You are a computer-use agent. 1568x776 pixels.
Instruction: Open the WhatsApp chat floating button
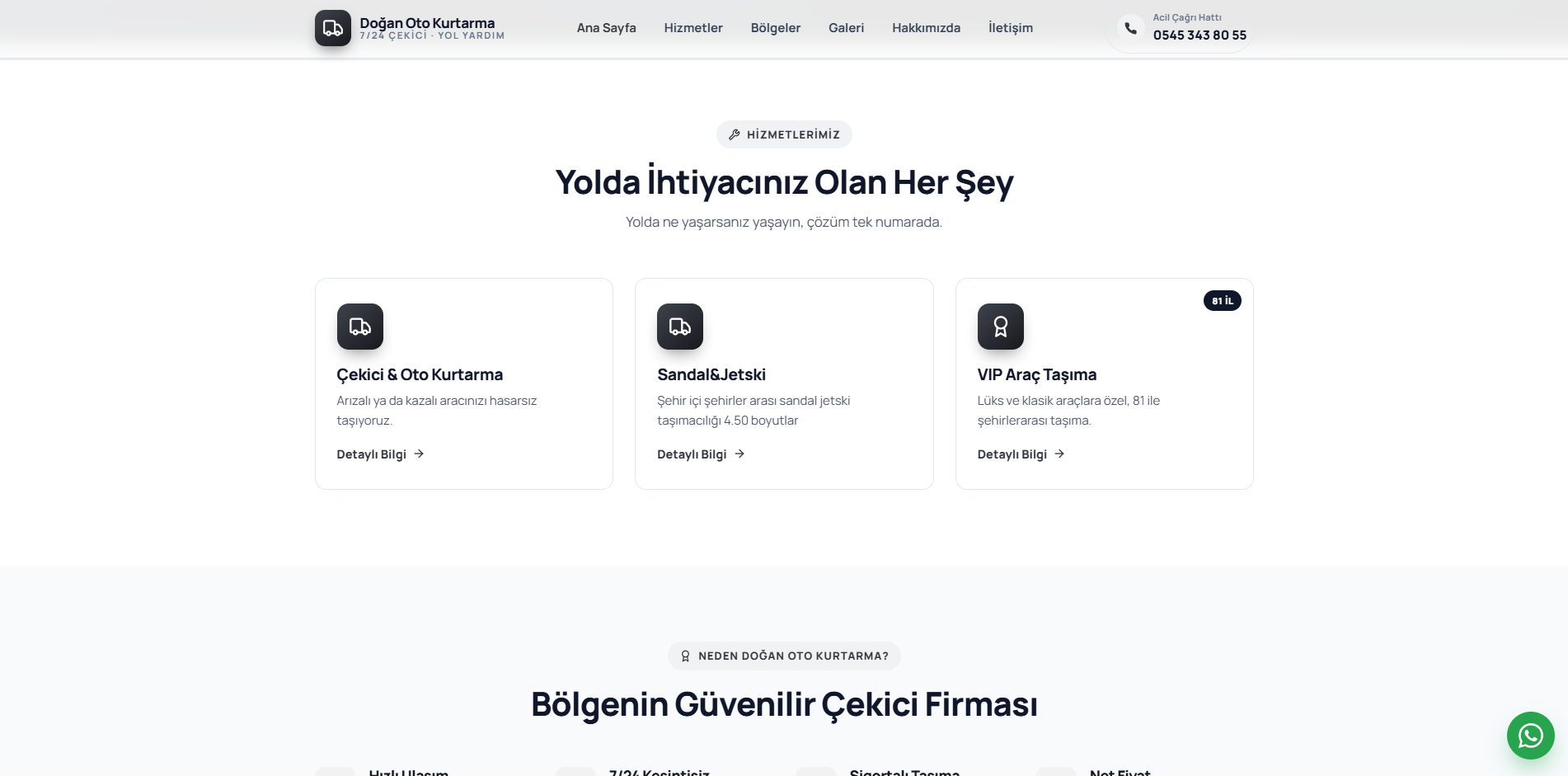(x=1531, y=736)
